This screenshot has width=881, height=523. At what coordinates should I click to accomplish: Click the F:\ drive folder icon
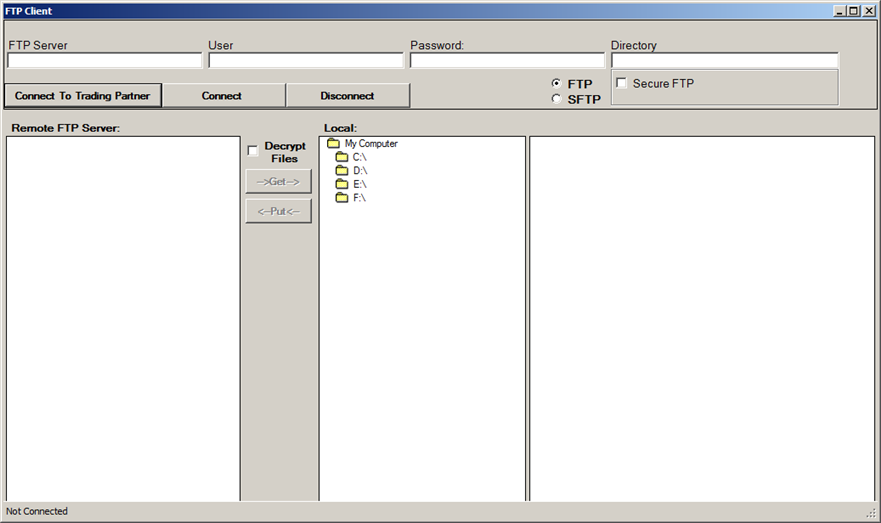pos(342,197)
